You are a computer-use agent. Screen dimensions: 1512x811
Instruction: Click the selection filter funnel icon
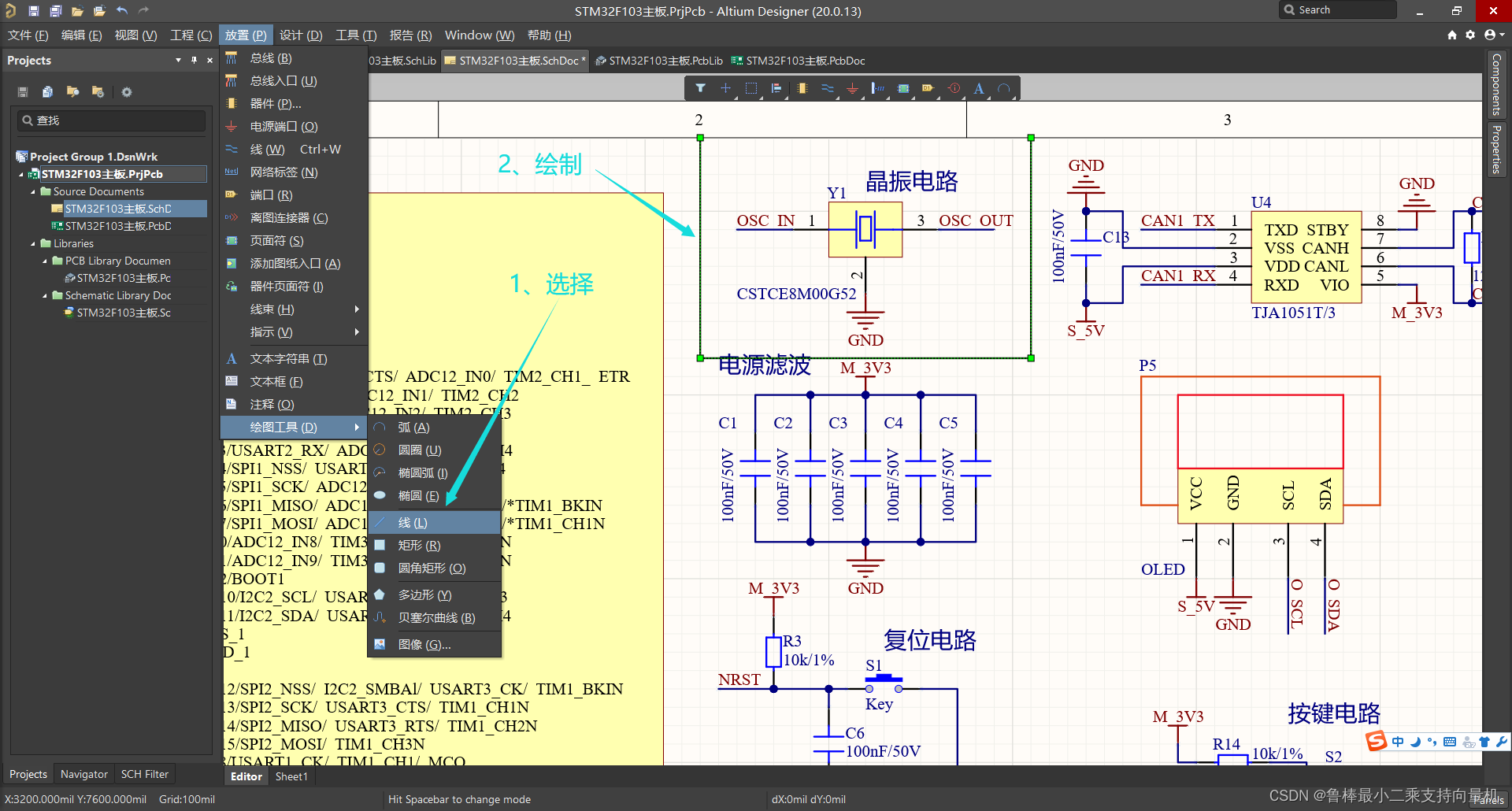coord(700,88)
